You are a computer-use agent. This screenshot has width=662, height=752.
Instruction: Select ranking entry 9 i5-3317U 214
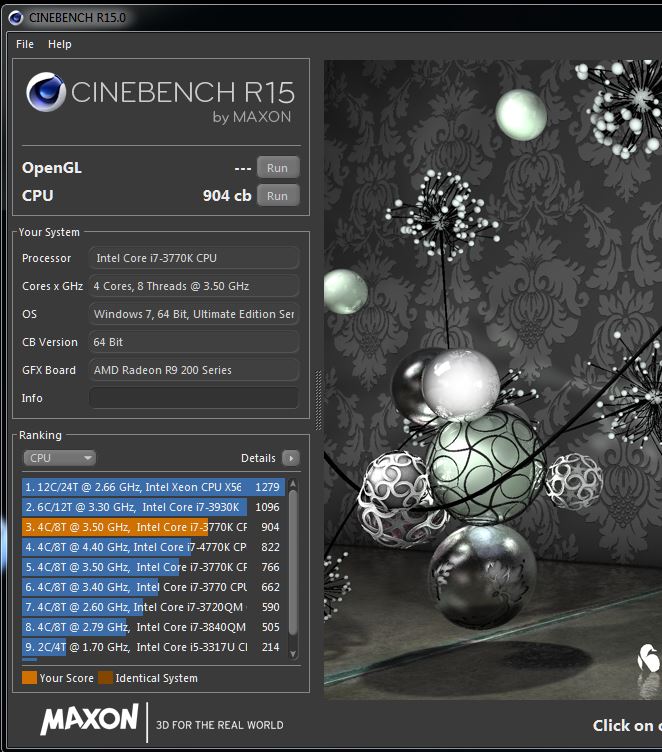pyautogui.click(x=154, y=647)
